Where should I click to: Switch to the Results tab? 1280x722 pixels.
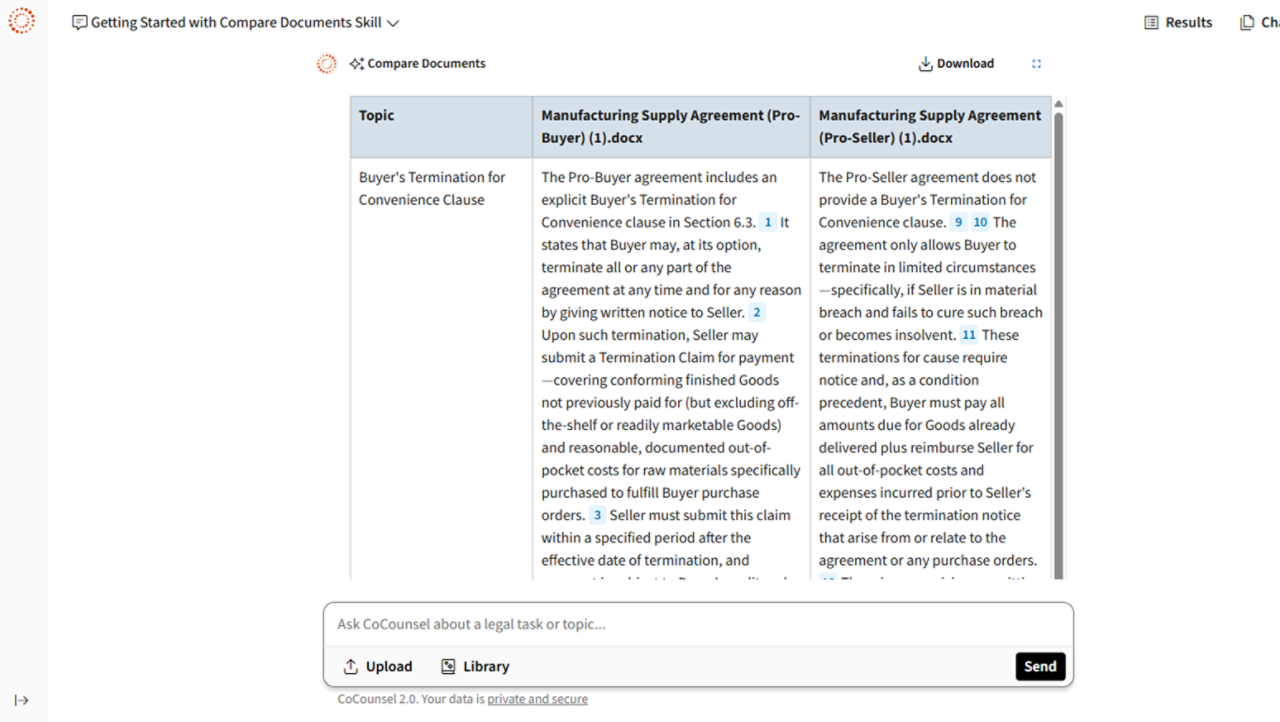click(1178, 23)
